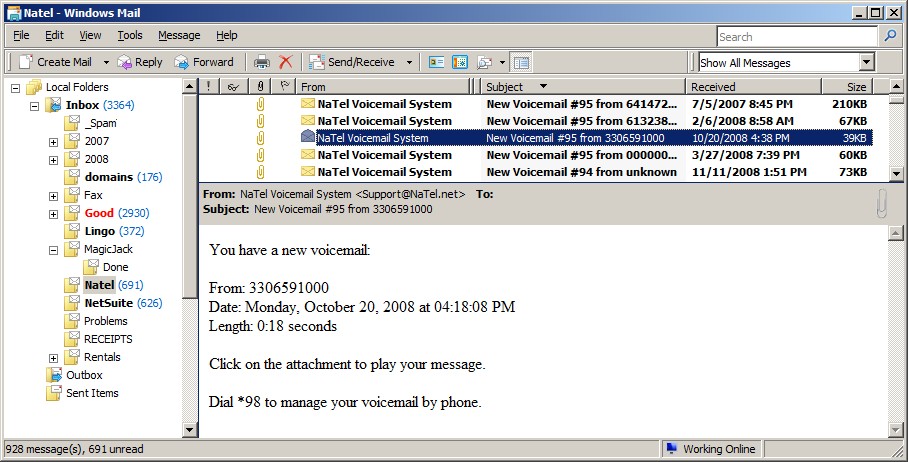The height and width of the screenshot is (462, 908).
Task: Click the folder pane scroll down arrow
Action: coord(189,430)
